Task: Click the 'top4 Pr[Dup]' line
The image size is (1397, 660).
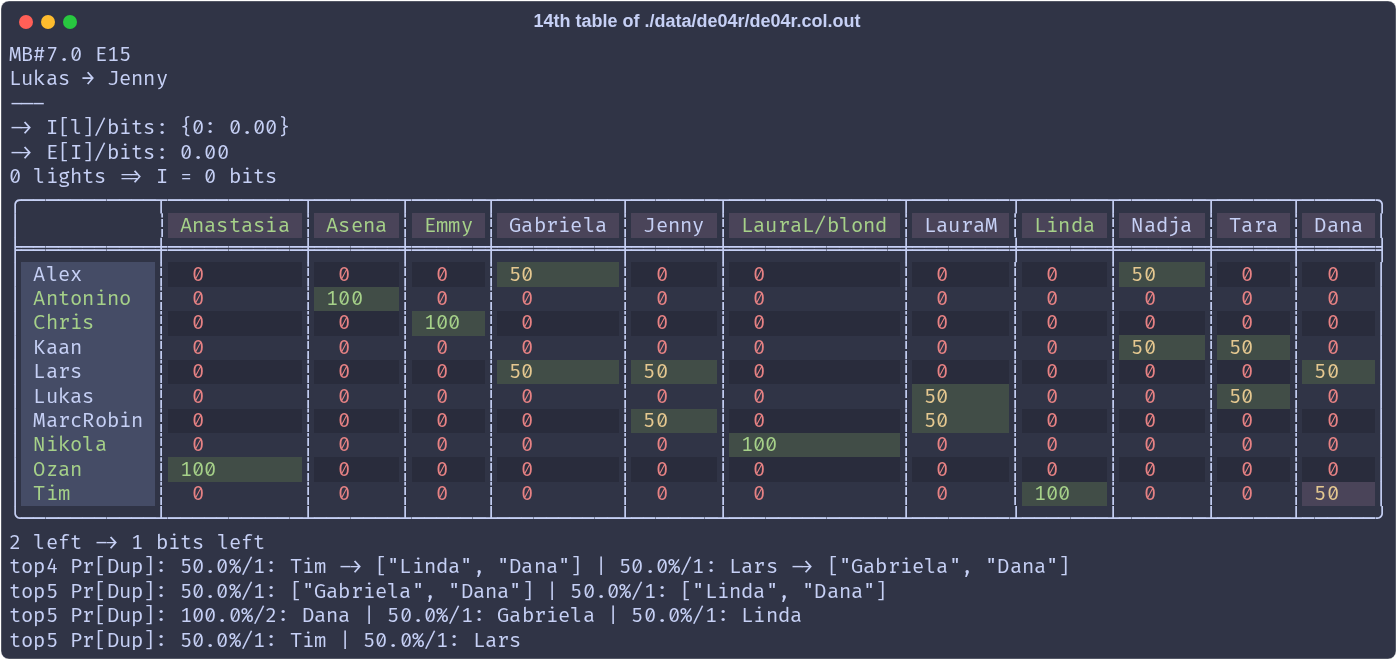Action: pyautogui.click(x=540, y=566)
